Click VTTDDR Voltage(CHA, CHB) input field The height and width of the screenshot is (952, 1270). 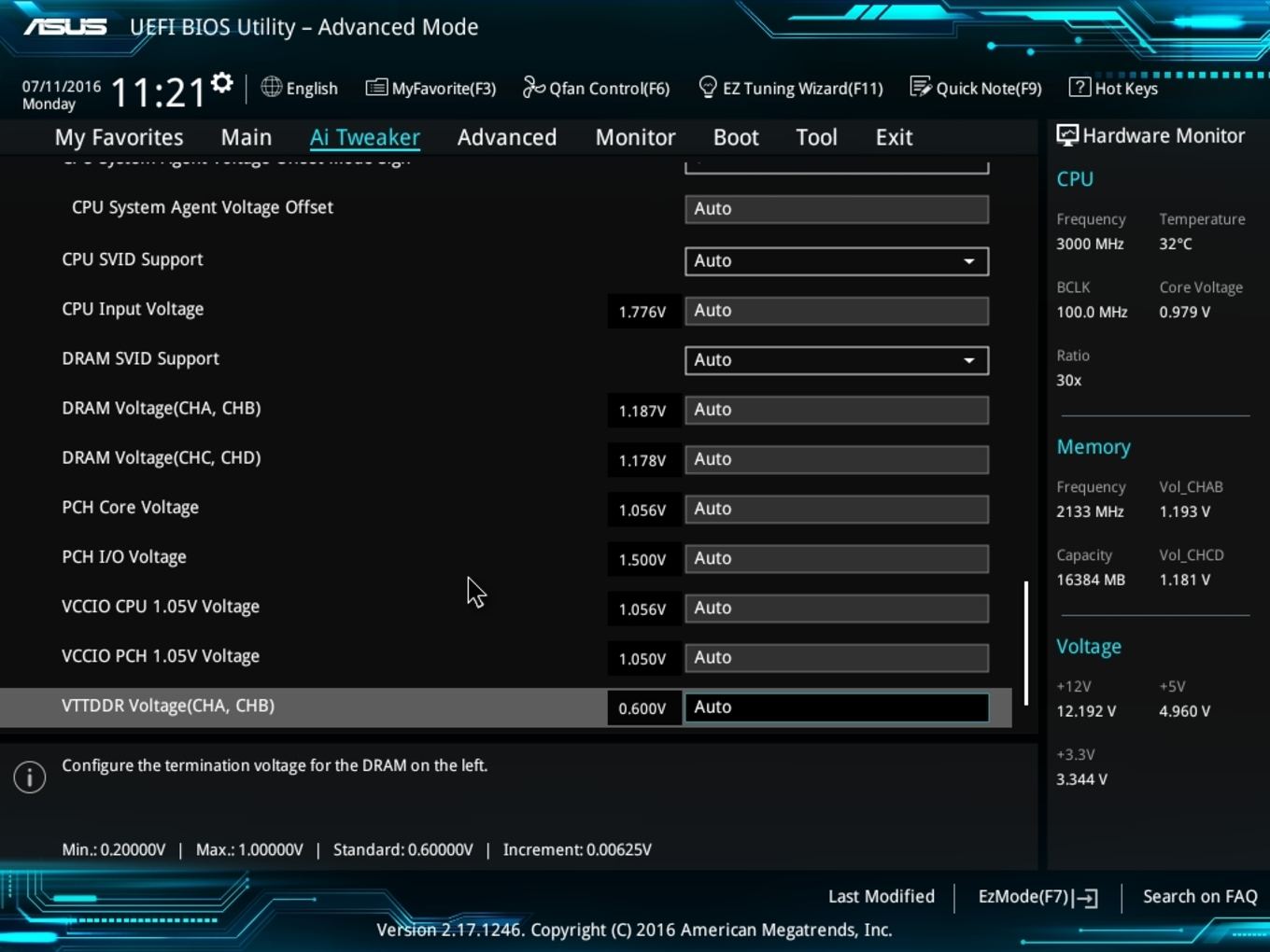click(837, 707)
